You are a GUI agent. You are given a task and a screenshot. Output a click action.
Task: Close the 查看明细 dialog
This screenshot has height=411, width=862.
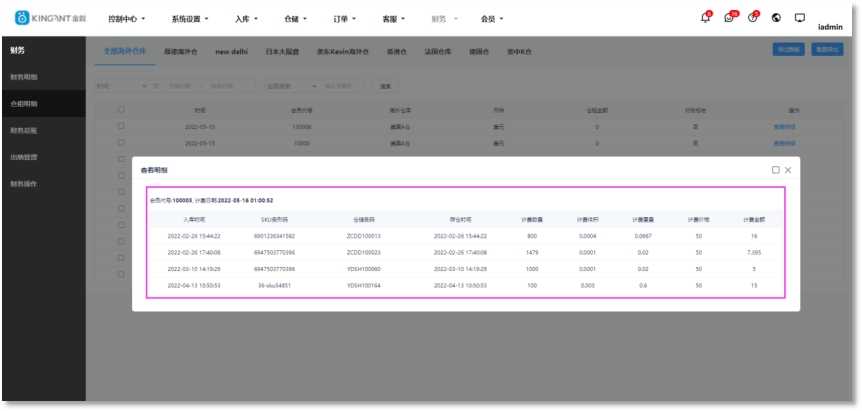788,170
